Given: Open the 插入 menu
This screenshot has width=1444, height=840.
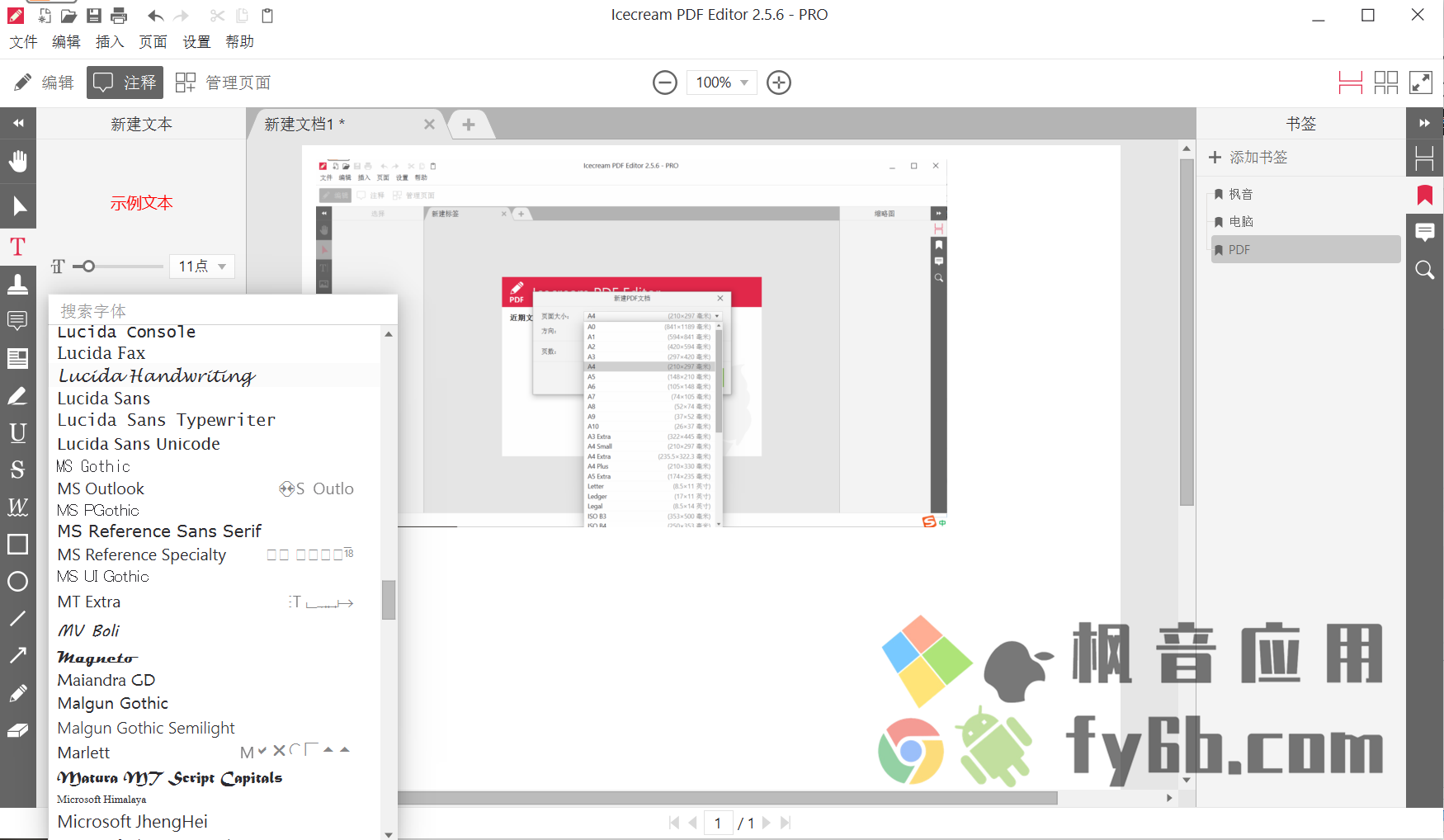Looking at the screenshot, I should pyautogui.click(x=110, y=42).
